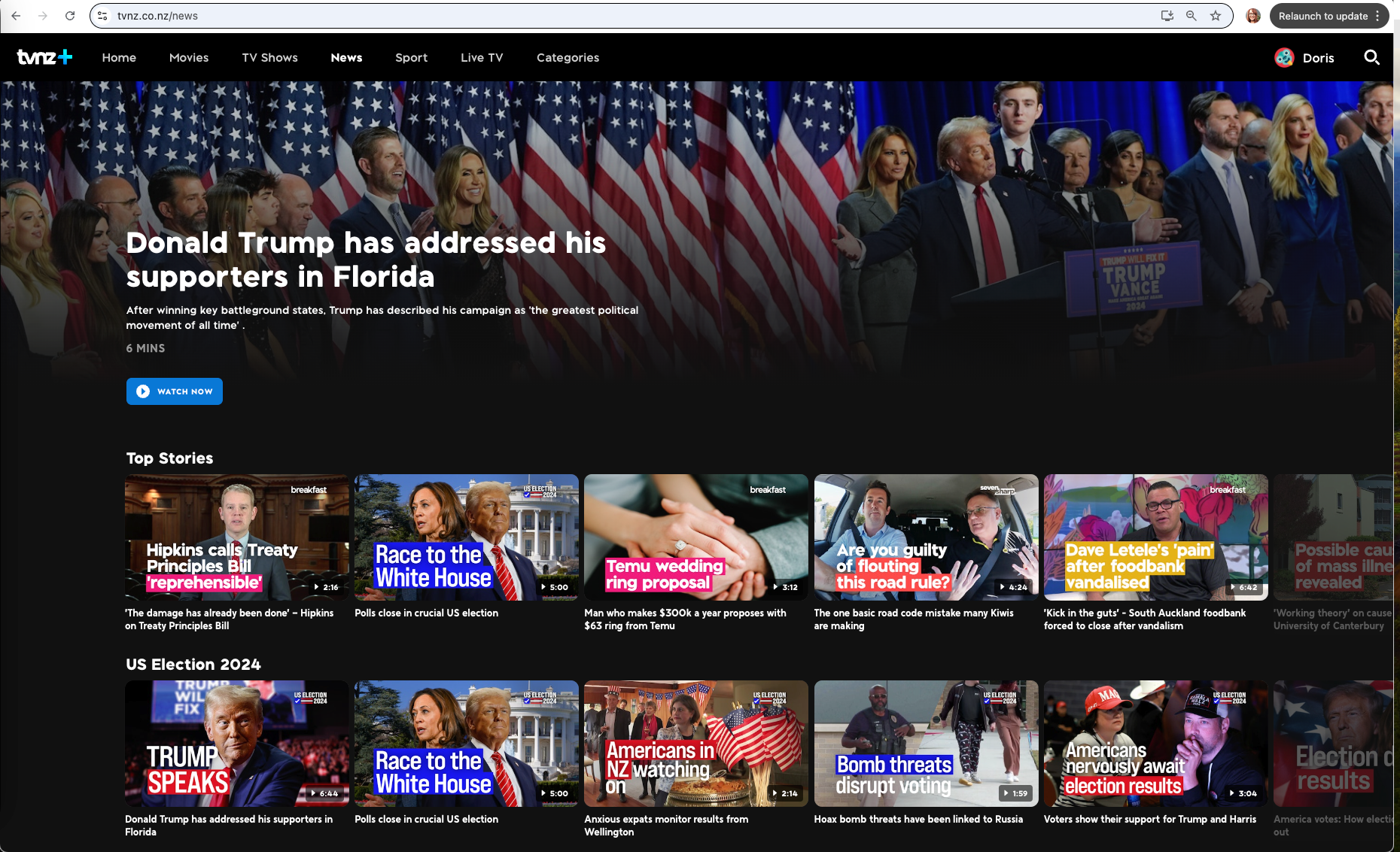Go back using browser arrow
This screenshot has height=852, width=1400.
(16, 16)
